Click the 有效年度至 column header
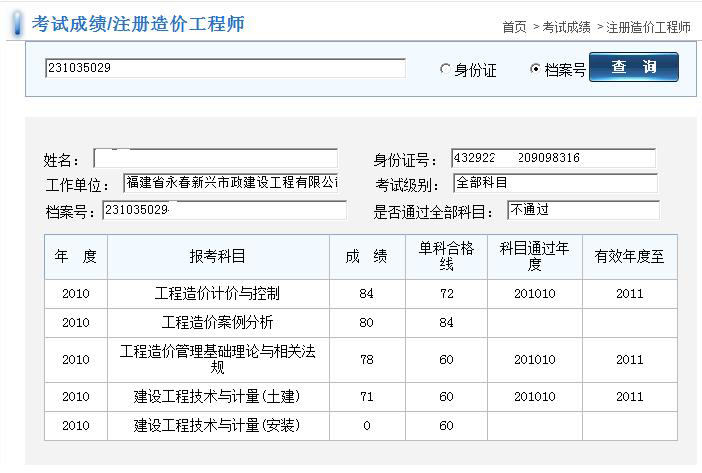 tap(629, 256)
